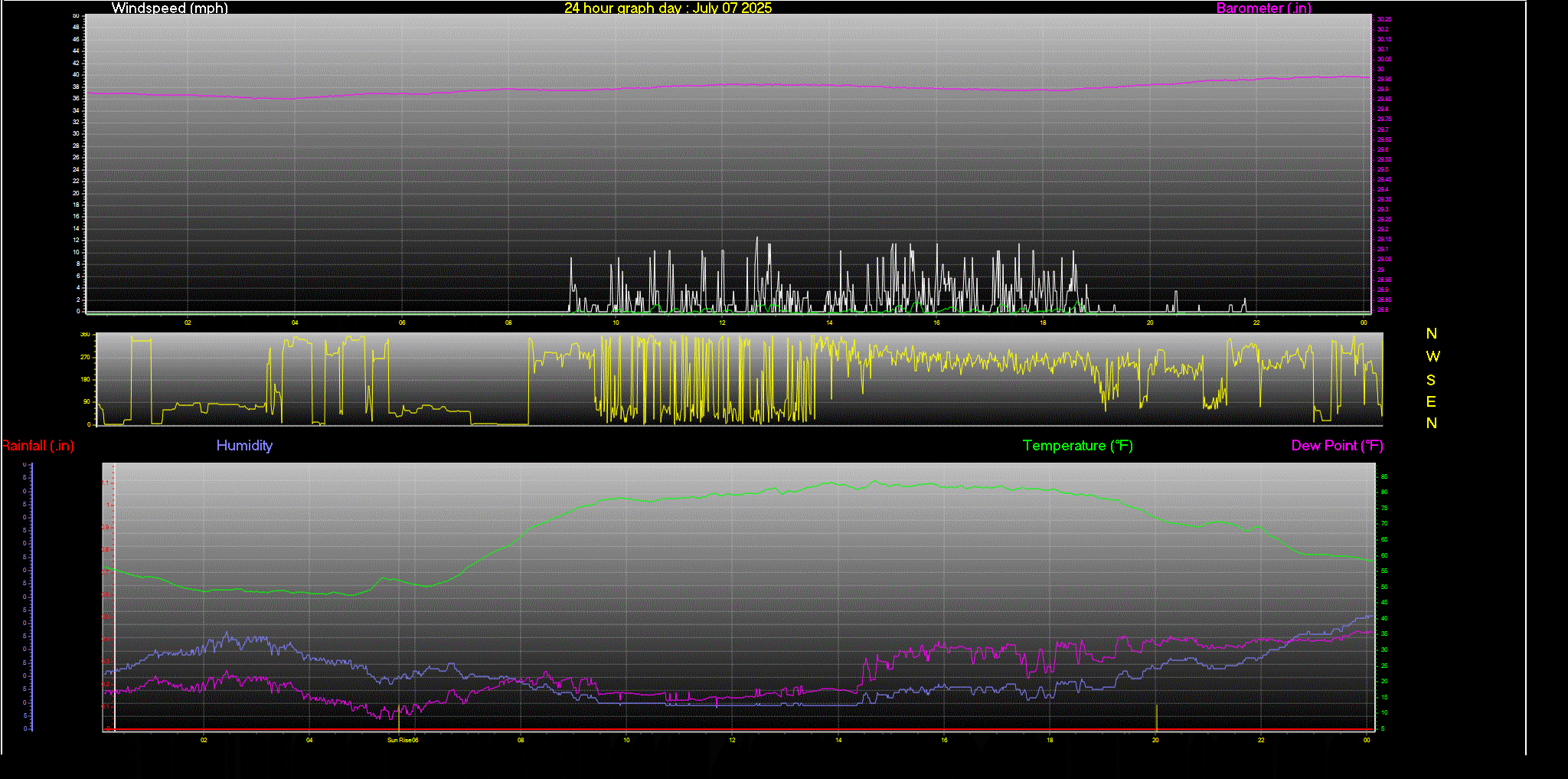This screenshot has height=779, width=1568.
Task: Click the 'S' wind direction compass letter
Action: click(x=1431, y=380)
